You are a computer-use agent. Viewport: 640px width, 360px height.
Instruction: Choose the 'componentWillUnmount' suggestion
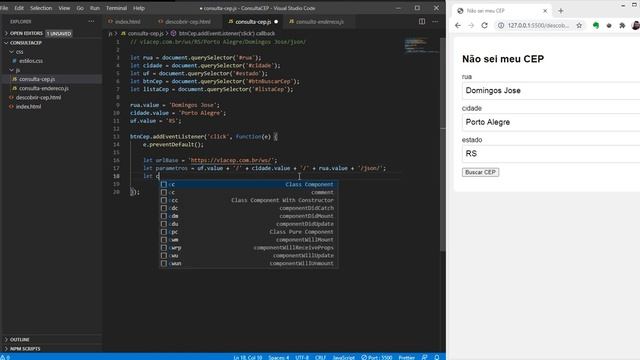point(249,263)
